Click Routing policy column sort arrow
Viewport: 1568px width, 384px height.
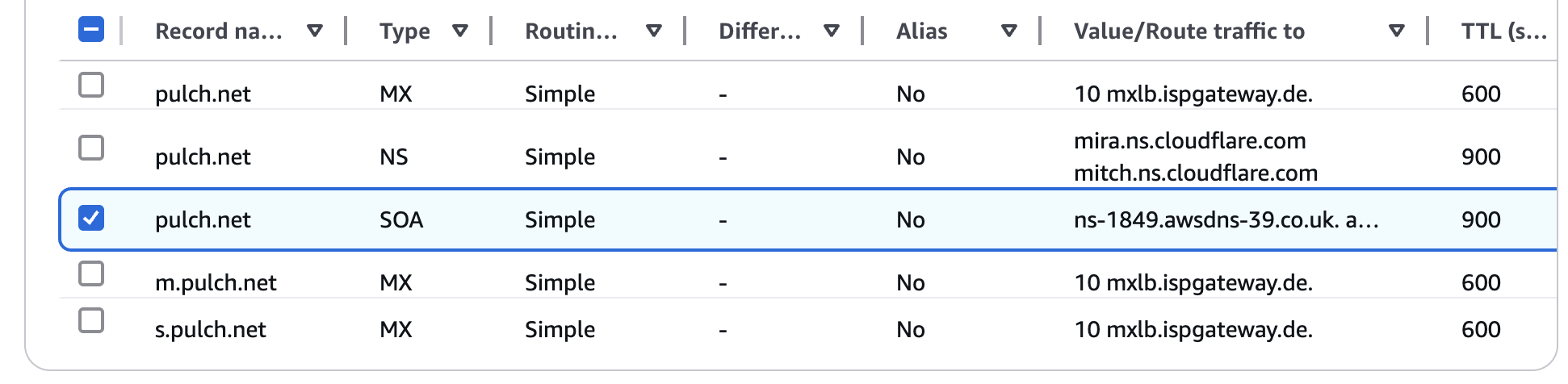(654, 31)
